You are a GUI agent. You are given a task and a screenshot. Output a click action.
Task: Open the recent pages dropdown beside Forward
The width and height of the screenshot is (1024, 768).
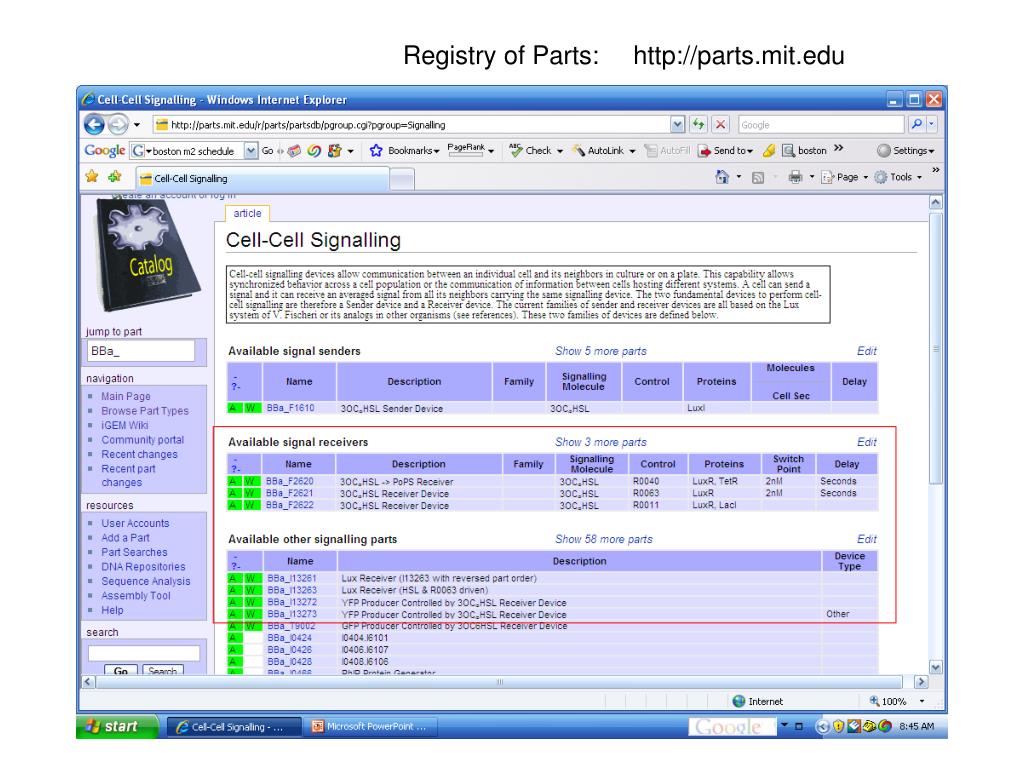136,125
